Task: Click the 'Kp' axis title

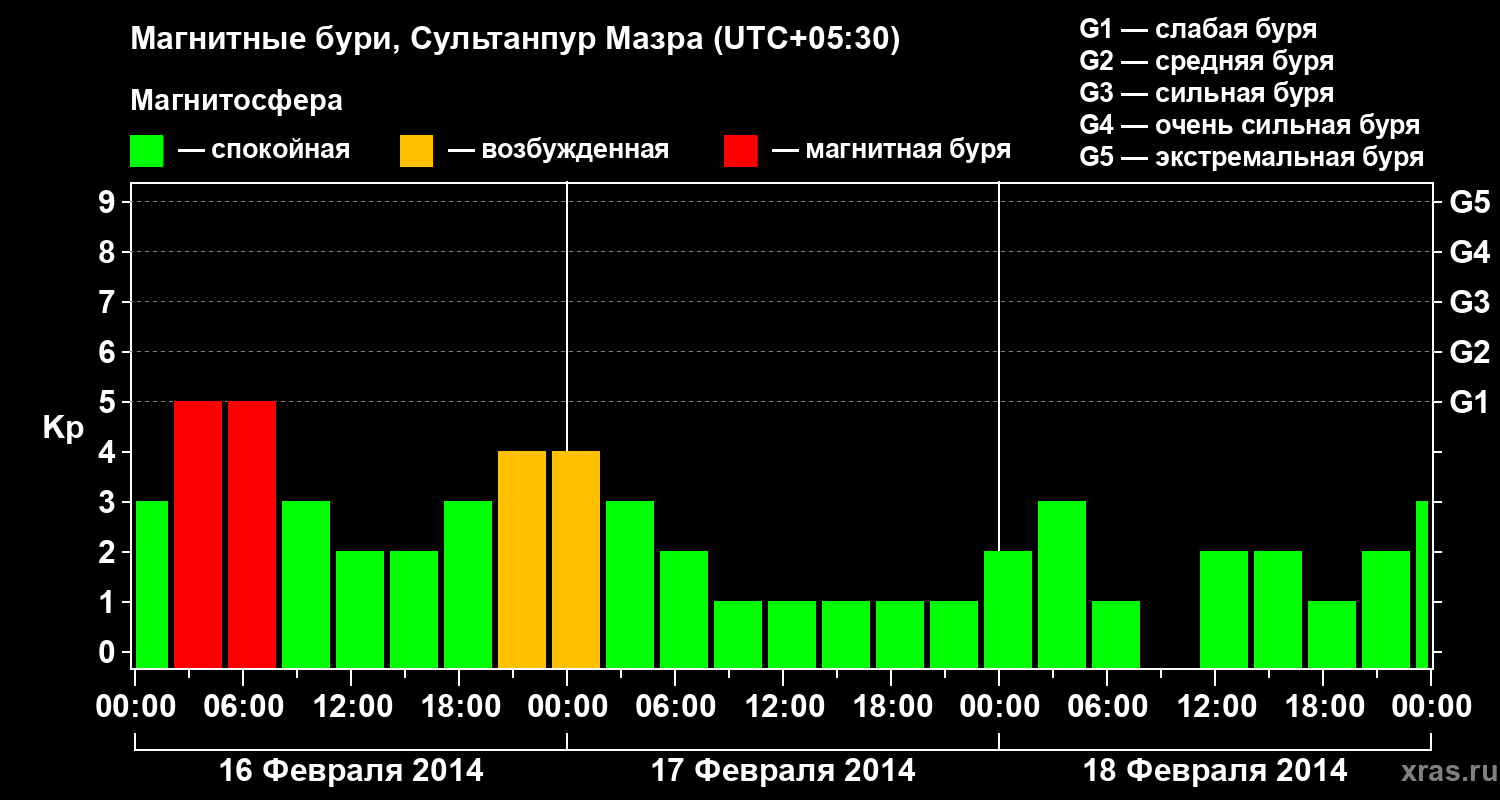Action: [x=63, y=428]
